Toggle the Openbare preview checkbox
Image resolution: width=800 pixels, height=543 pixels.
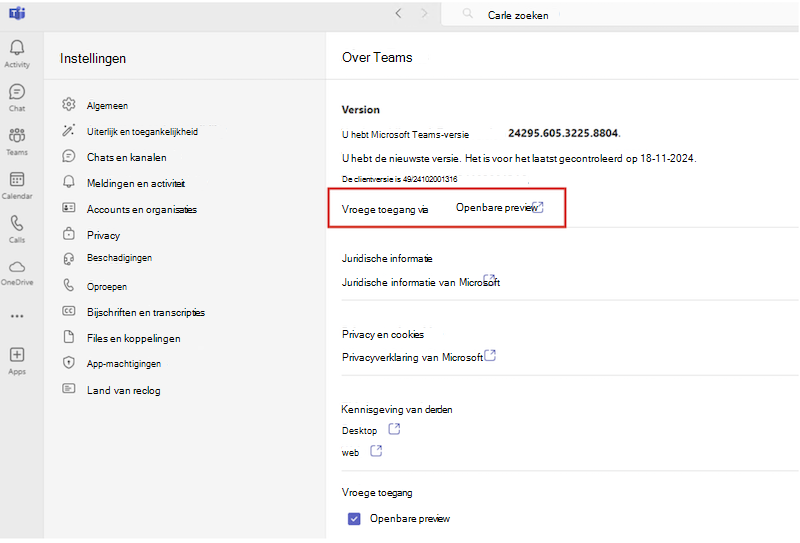tap(354, 519)
